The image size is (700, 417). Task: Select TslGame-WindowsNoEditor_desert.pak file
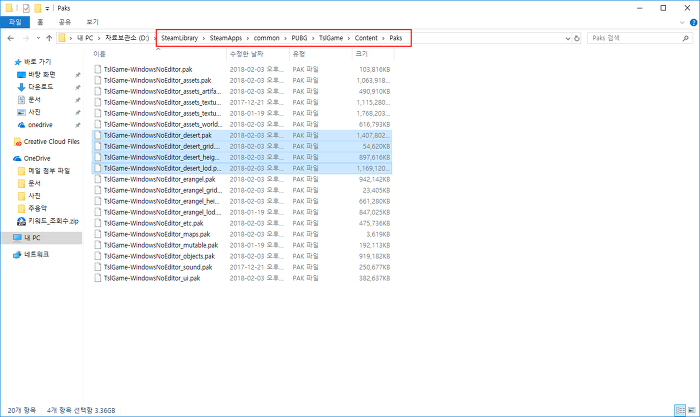[x=158, y=135]
